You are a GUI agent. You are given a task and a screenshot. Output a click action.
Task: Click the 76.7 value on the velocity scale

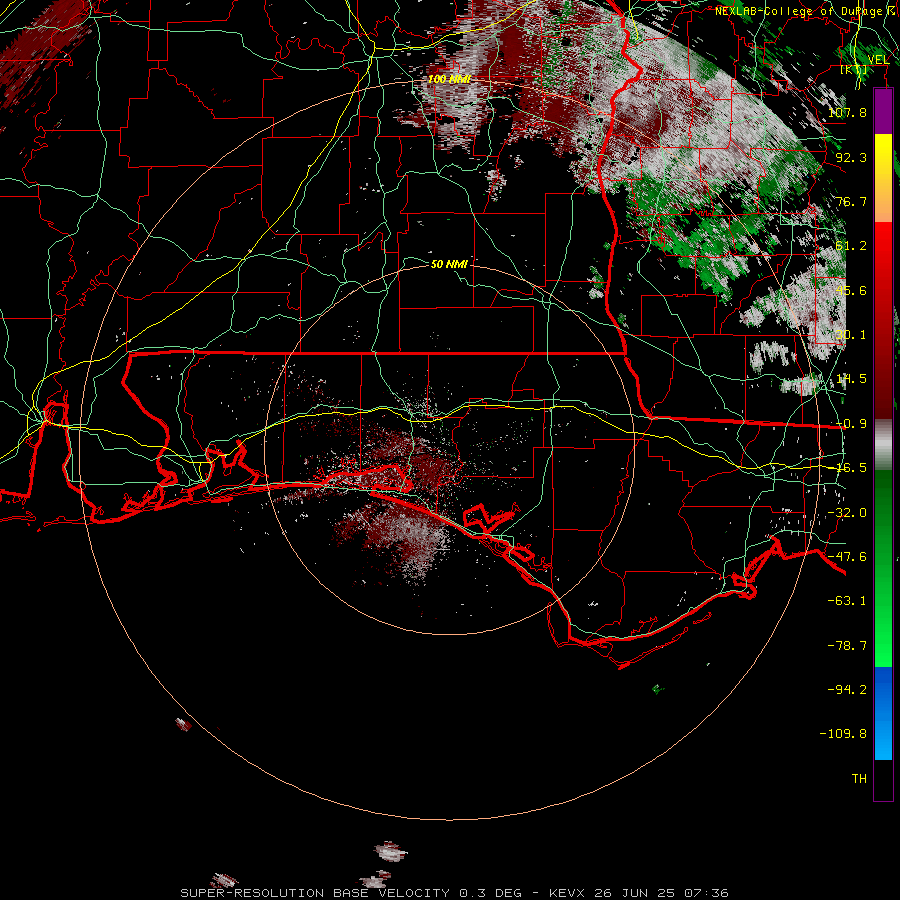(x=851, y=201)
